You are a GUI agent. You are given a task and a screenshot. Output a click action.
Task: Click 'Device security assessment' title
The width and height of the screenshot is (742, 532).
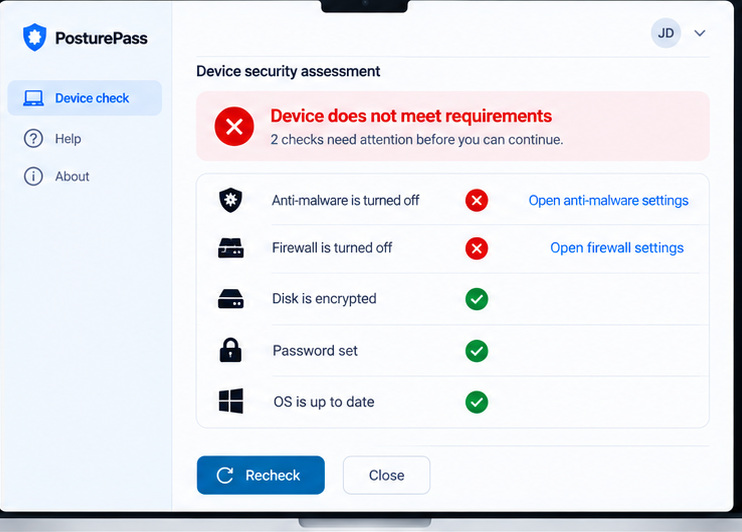tap(288, 71)
